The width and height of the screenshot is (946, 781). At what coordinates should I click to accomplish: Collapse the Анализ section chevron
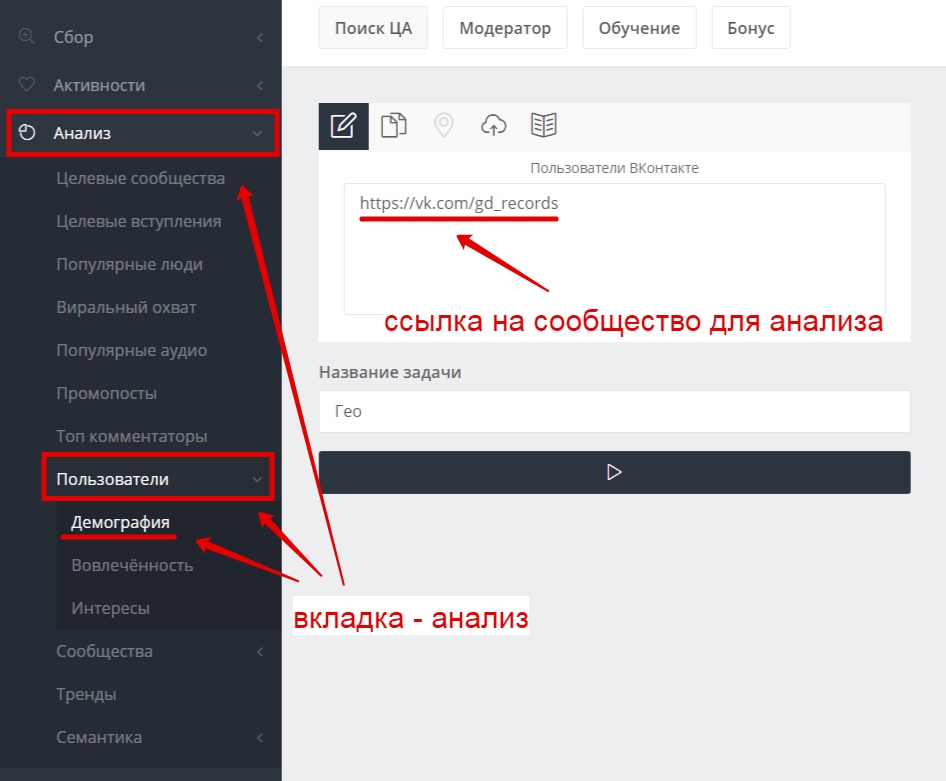[x=258, y=133]
